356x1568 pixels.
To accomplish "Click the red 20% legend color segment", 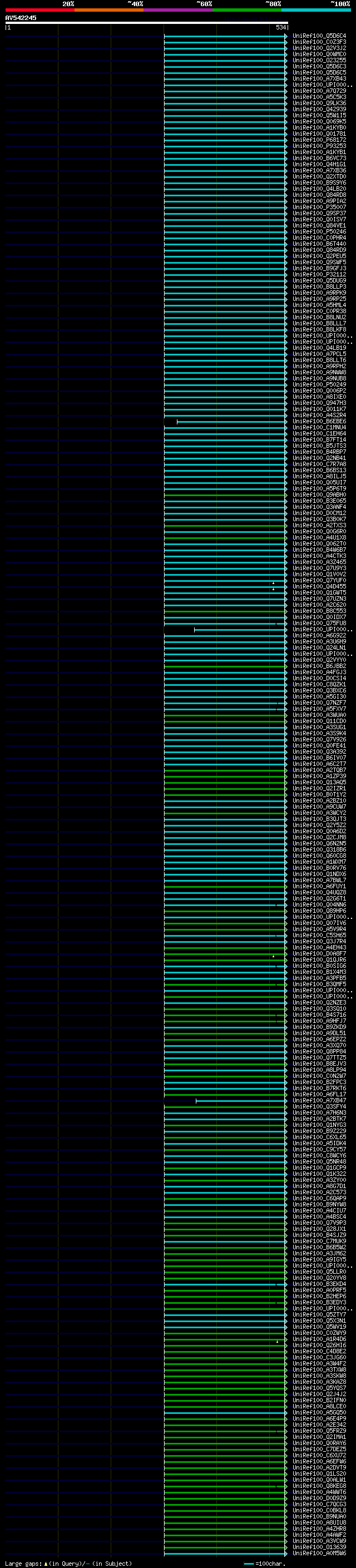I will coord(39,10).
